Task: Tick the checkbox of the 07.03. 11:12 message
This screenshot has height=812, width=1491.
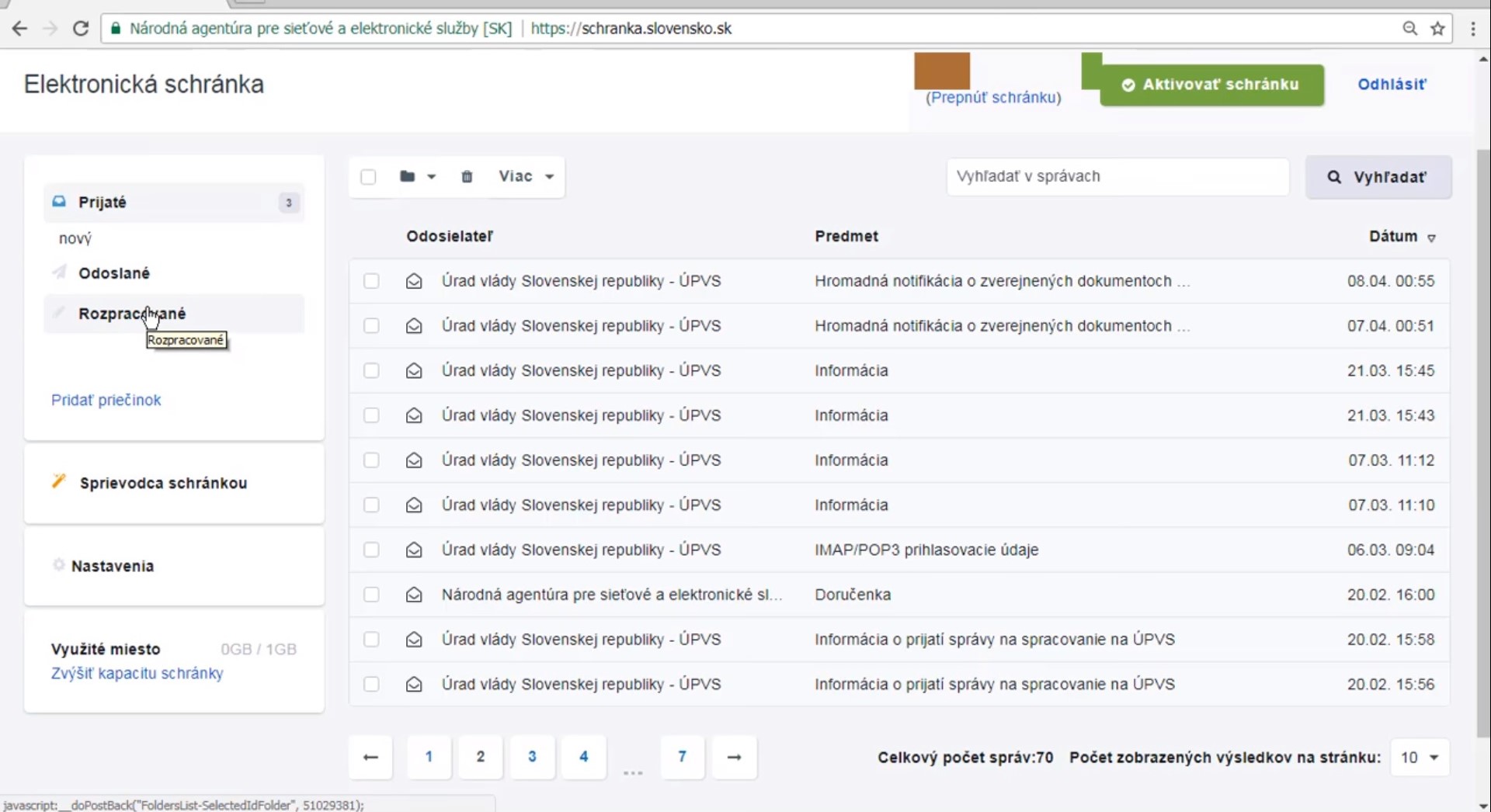Action: point(371,460)
